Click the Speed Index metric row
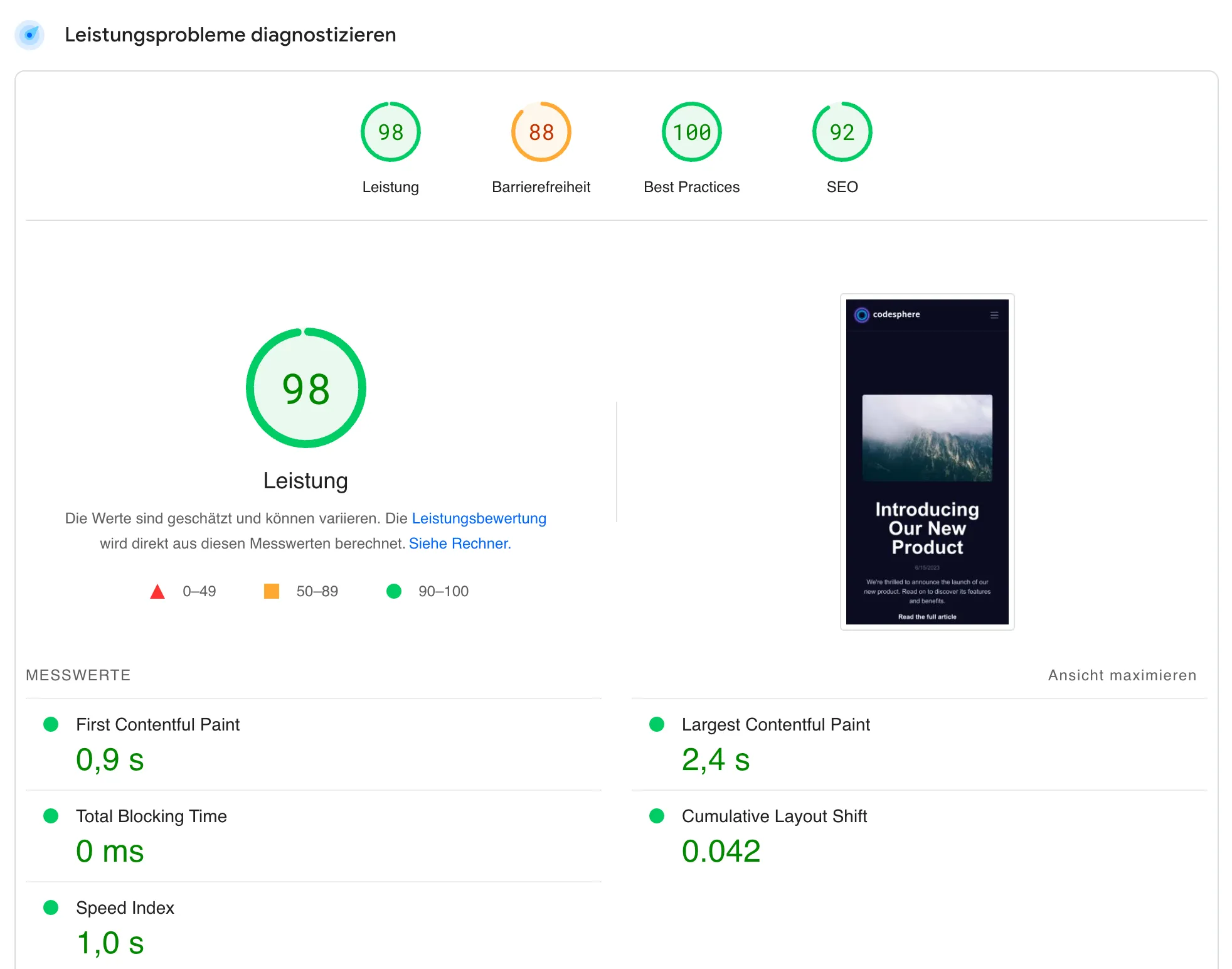This screenshot has height=969, width=1232. click(x=125, y=908)
